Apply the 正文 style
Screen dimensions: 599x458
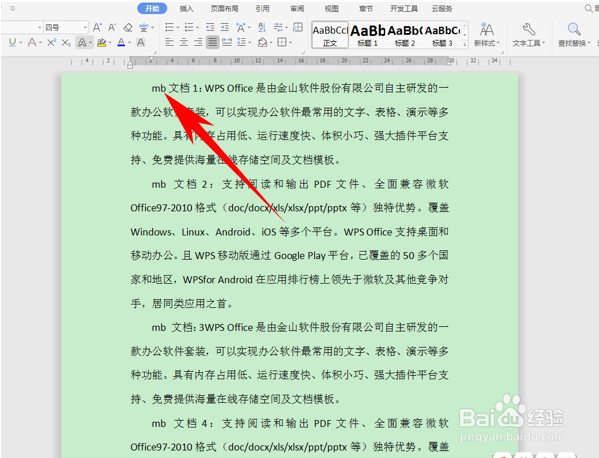tap(330, 35)
